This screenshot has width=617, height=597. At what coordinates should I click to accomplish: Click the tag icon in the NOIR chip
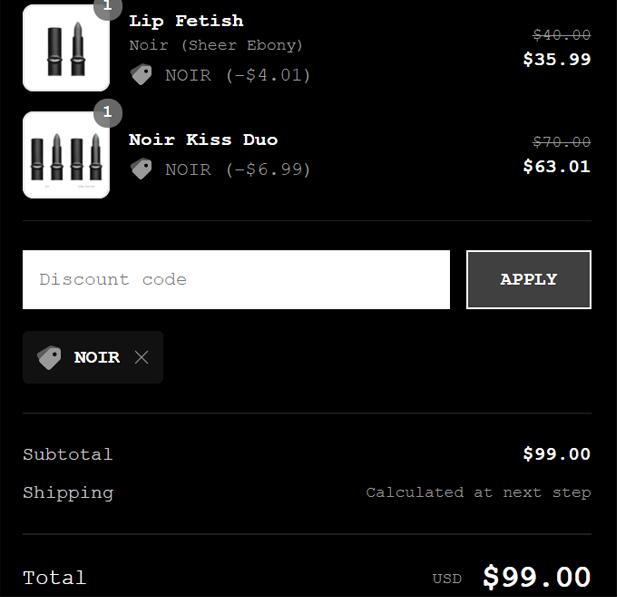pyautogui.click(x=49, y=357)
